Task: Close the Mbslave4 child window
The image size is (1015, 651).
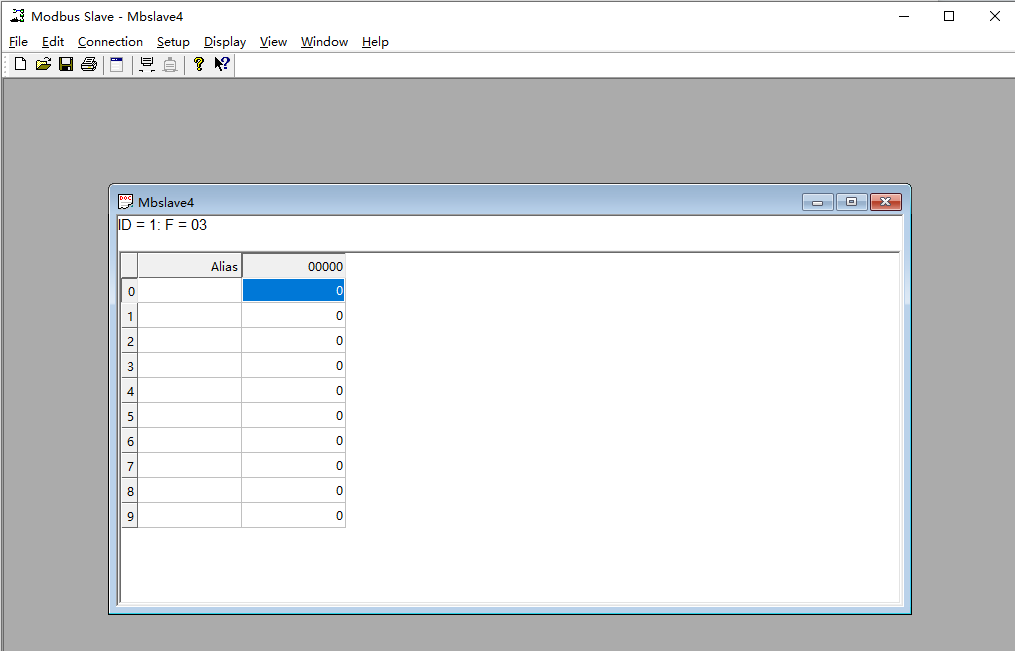Action: pos(886,203)
